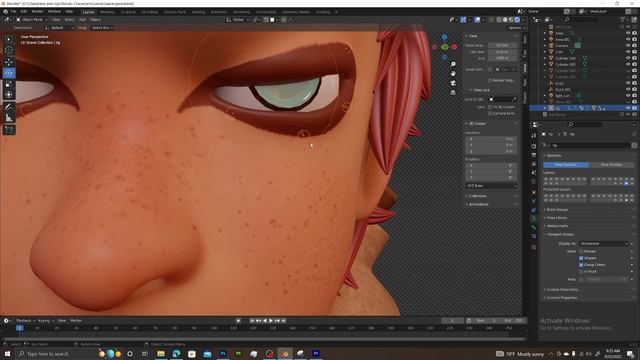
Task: Click the Pan view hand icon
Action: (453, 74)
